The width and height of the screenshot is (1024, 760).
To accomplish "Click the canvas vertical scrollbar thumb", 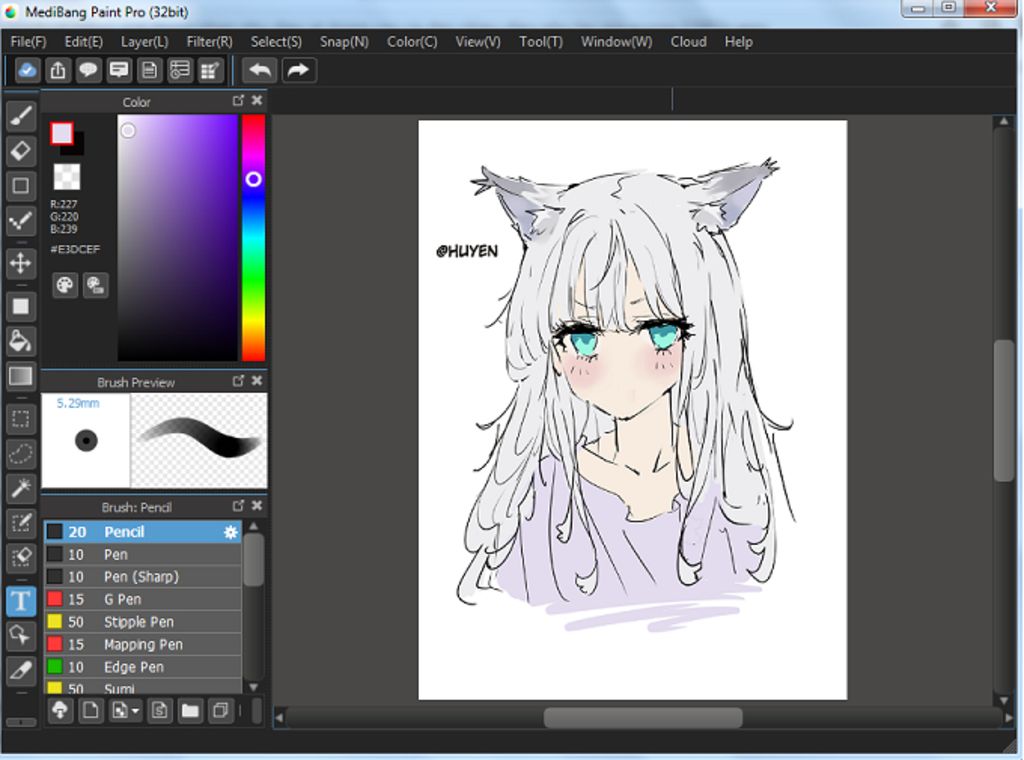I will coord(1004,411).
